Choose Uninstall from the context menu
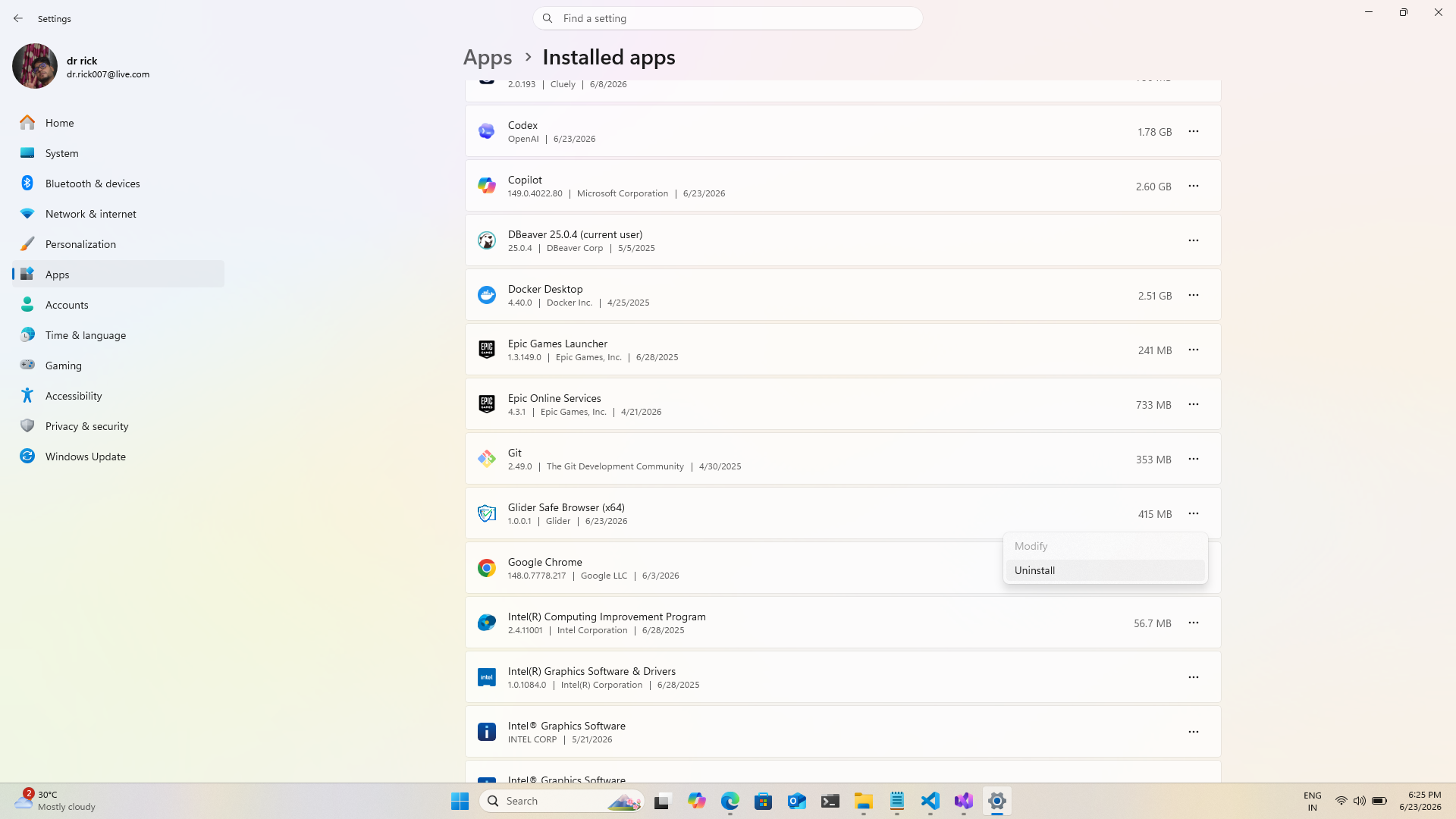 (x=1105, y=570)
